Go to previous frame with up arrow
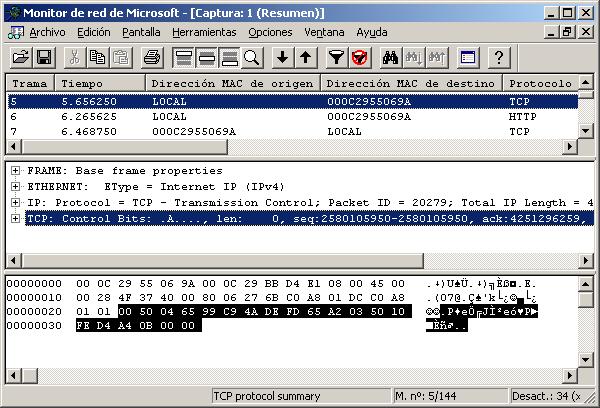 pos(306,57)
